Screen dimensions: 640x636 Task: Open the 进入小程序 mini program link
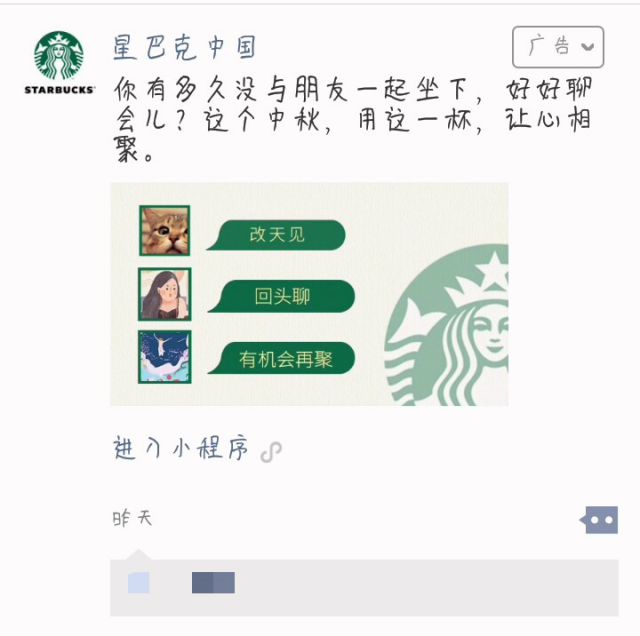[180, 449]
